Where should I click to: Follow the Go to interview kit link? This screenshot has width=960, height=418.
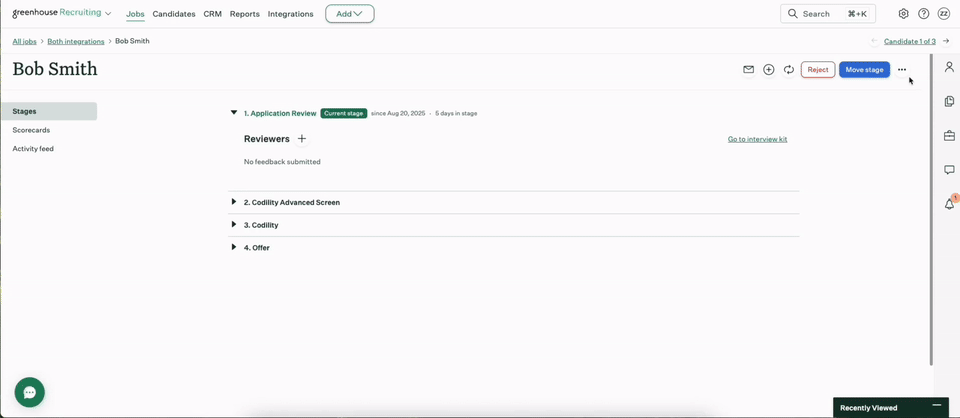pos(757,140)
